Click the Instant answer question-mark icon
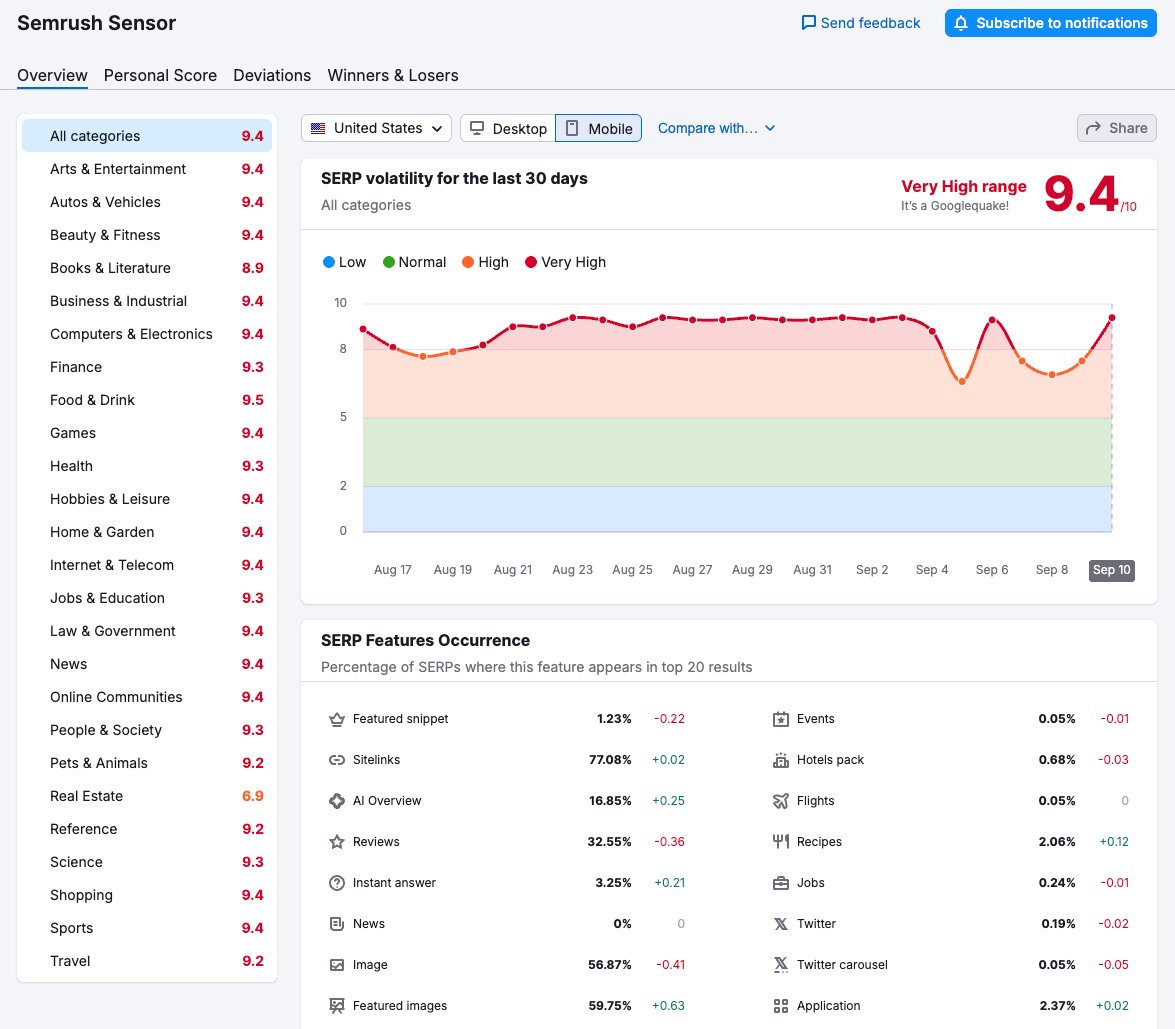The image size is (1175, 1029). [334, 882]
